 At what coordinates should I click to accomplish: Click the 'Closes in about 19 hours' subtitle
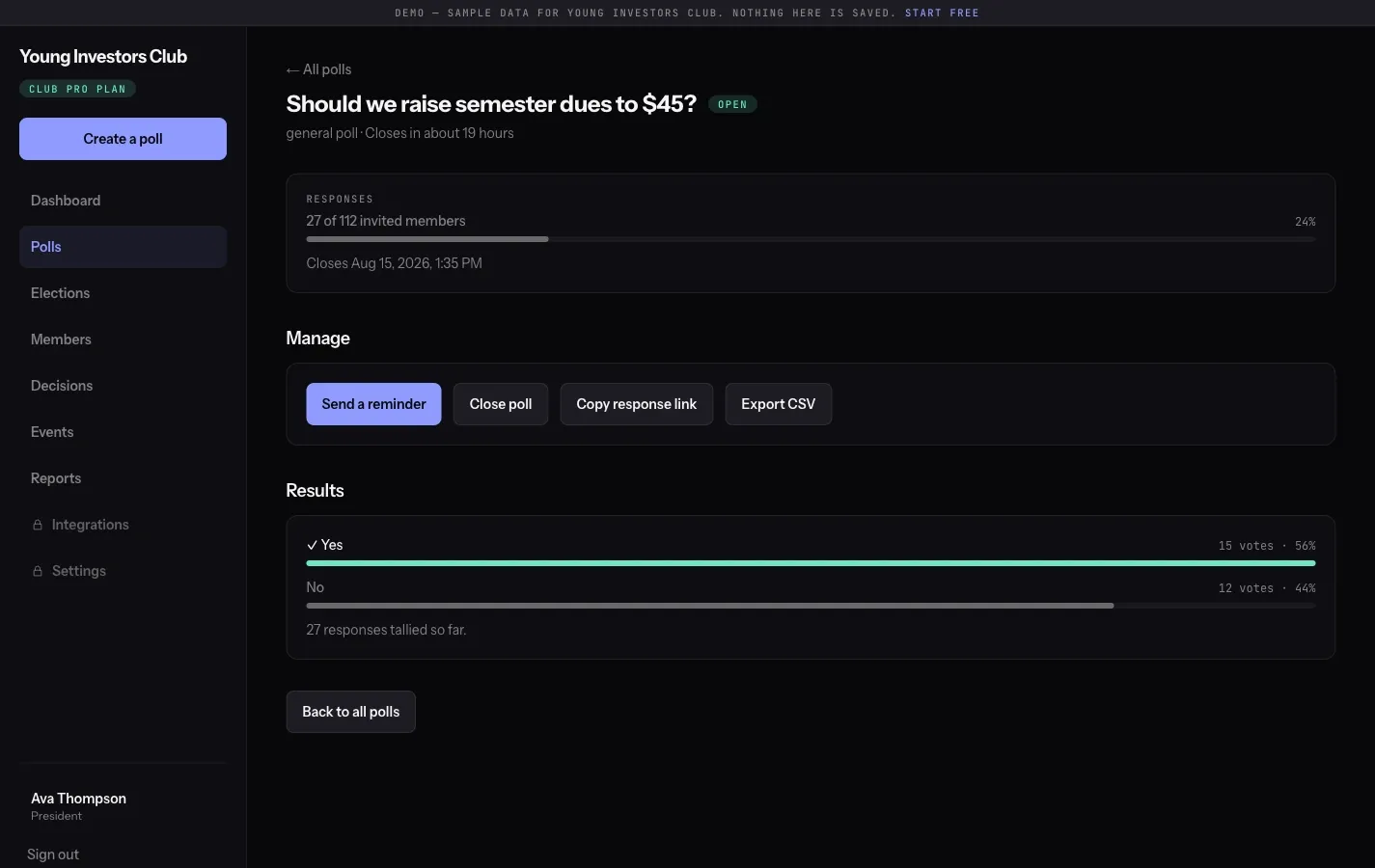(x=439, y=133)
